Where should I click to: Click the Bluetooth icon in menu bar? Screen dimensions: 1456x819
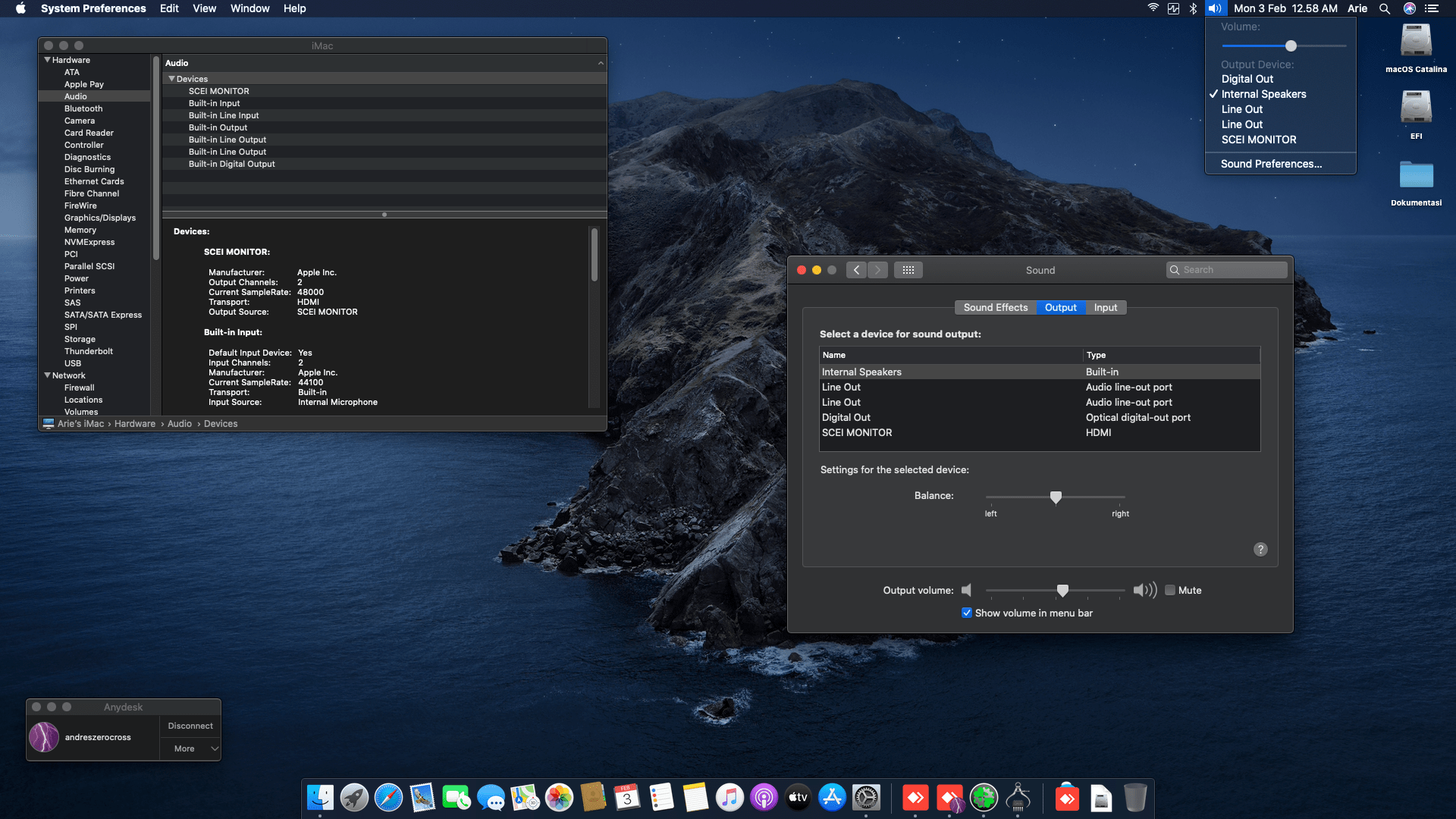tap(1193, 8)
